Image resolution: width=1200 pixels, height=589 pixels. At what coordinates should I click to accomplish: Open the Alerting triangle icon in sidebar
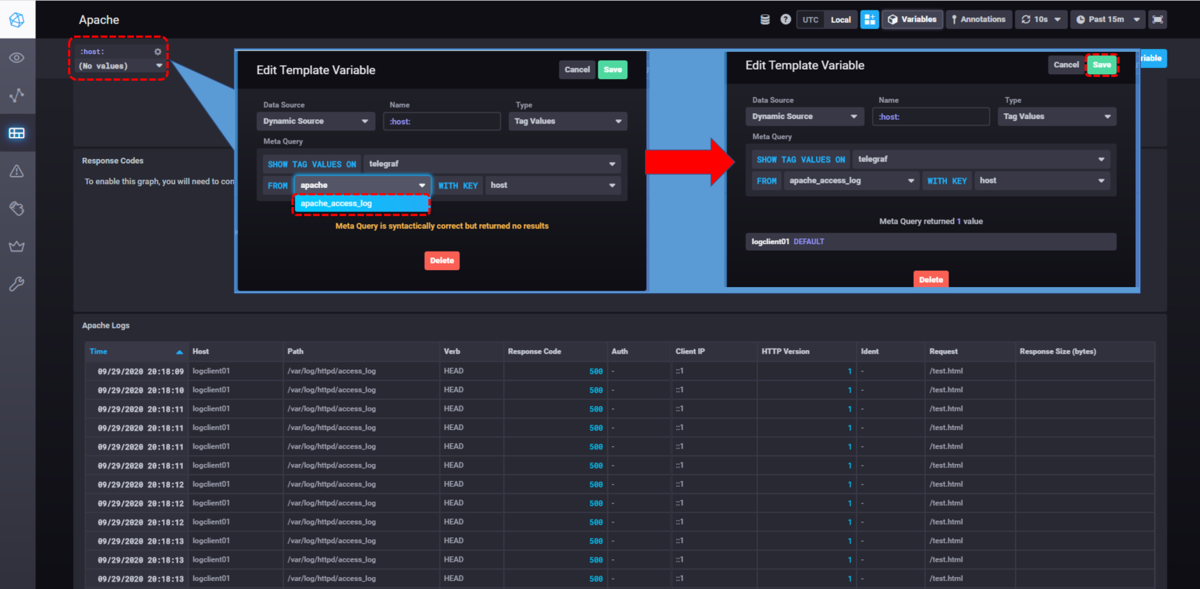click(17, 171)
